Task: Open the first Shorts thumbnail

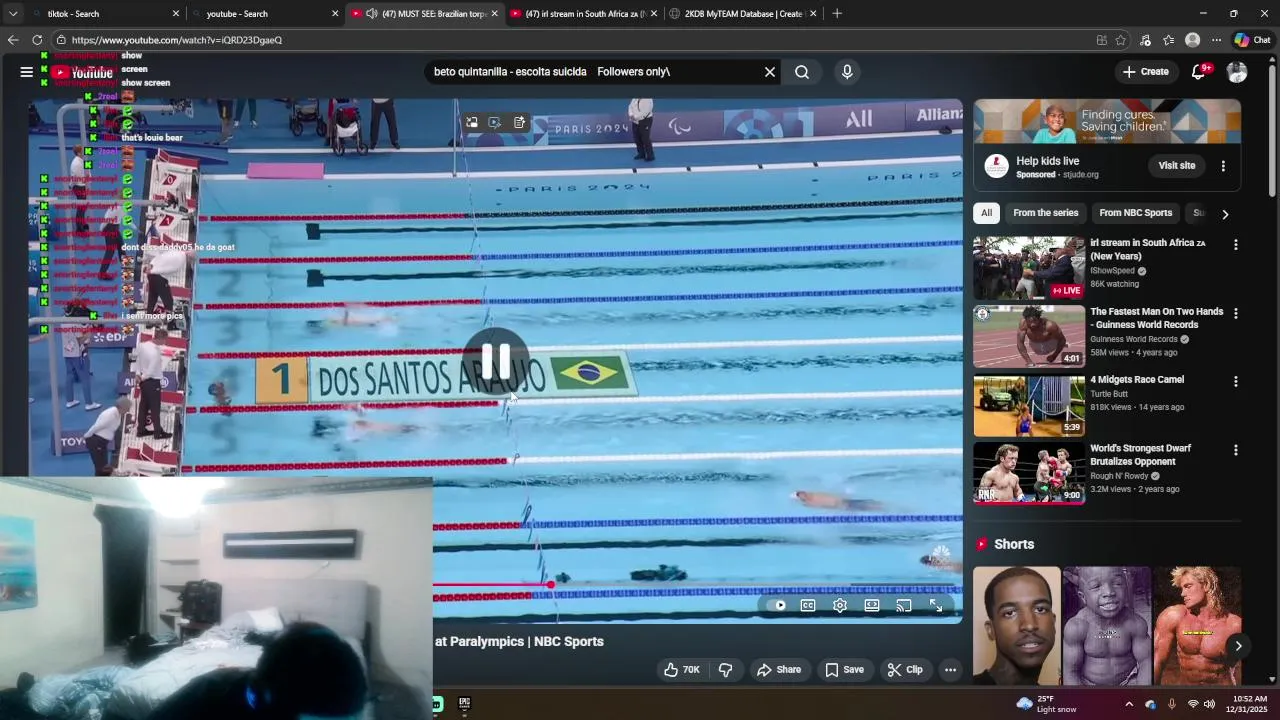Action: (x=1017, y=626)
